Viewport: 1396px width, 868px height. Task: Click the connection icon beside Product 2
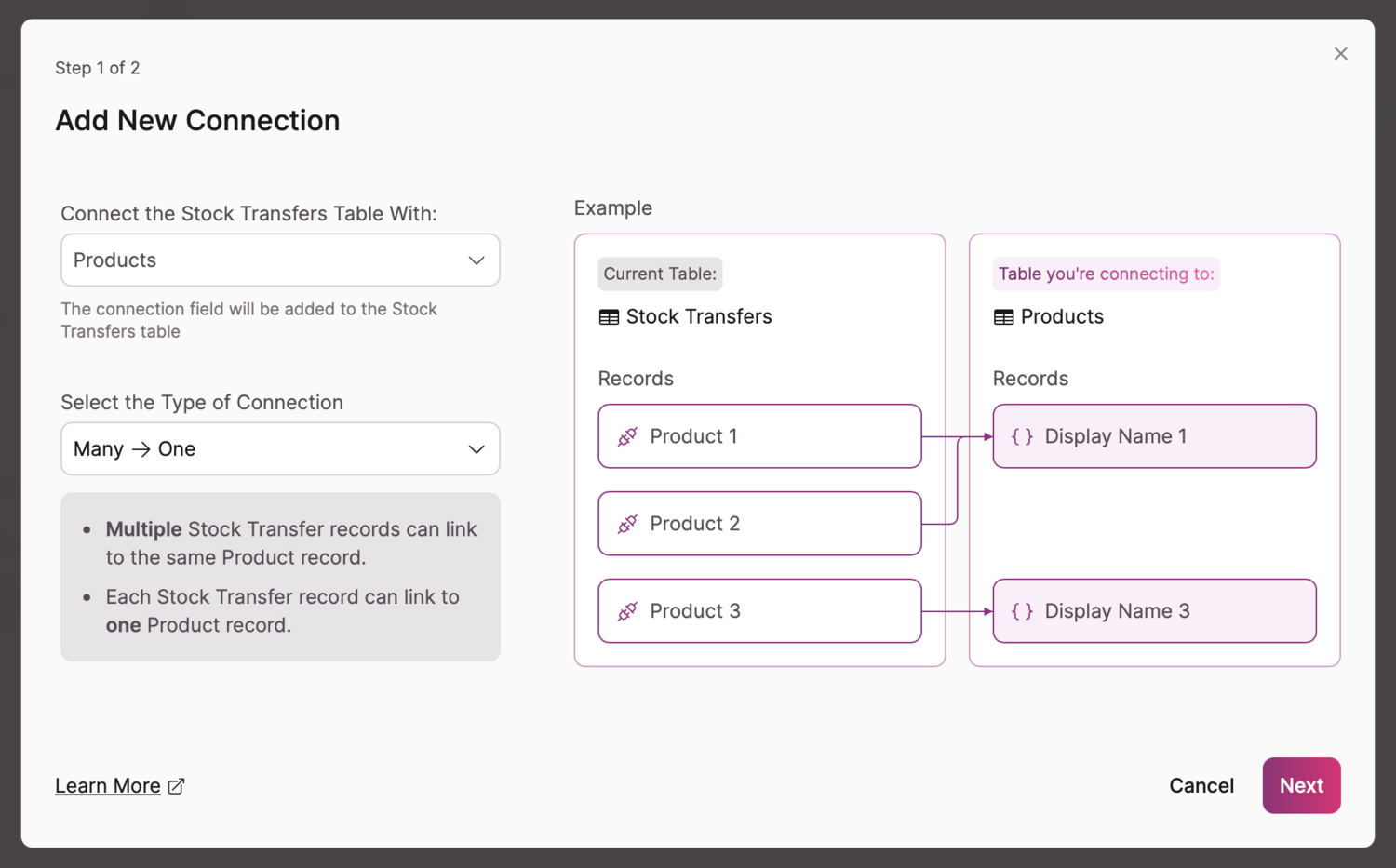pyautogui.click(x=627, y=524)
